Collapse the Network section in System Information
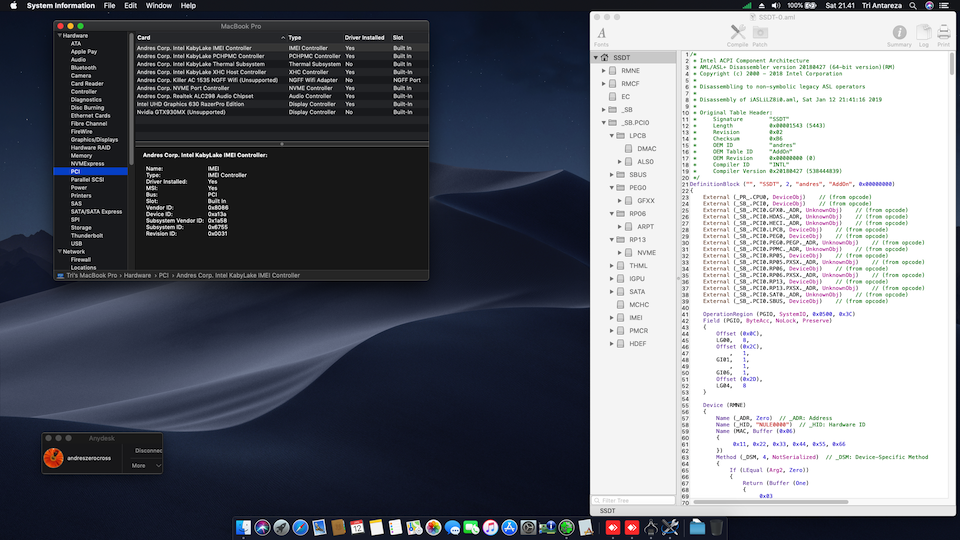Viewport: 960px width, 540px height. 59,252
